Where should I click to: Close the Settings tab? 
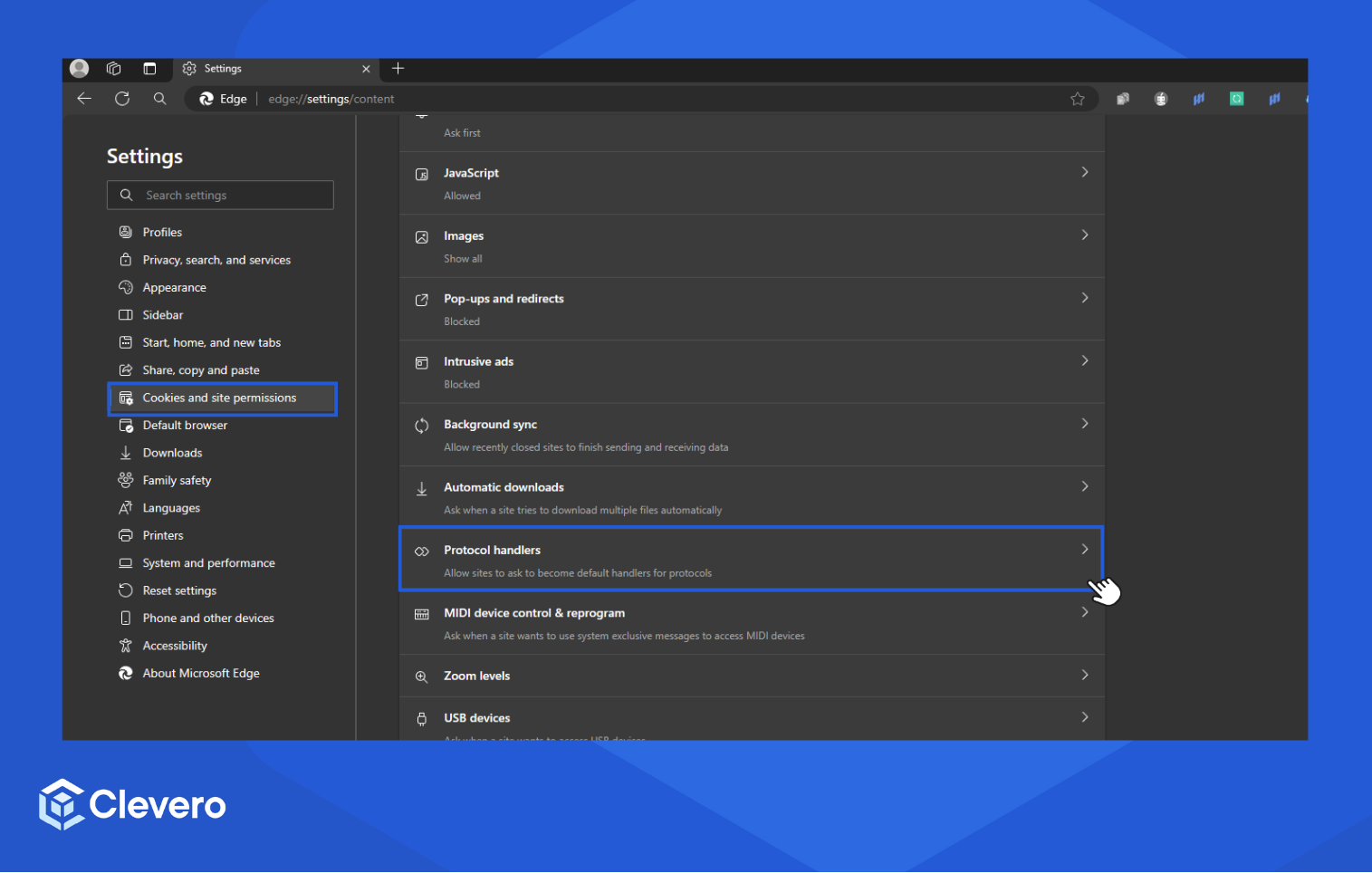(x=366, y=69)
